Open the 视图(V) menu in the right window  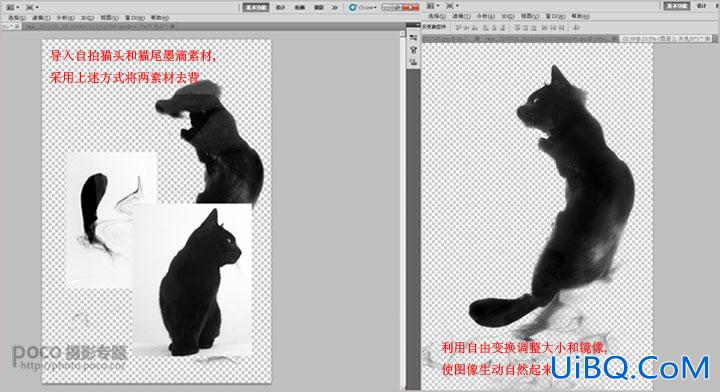pyautogui.click(x=530, y=16)
